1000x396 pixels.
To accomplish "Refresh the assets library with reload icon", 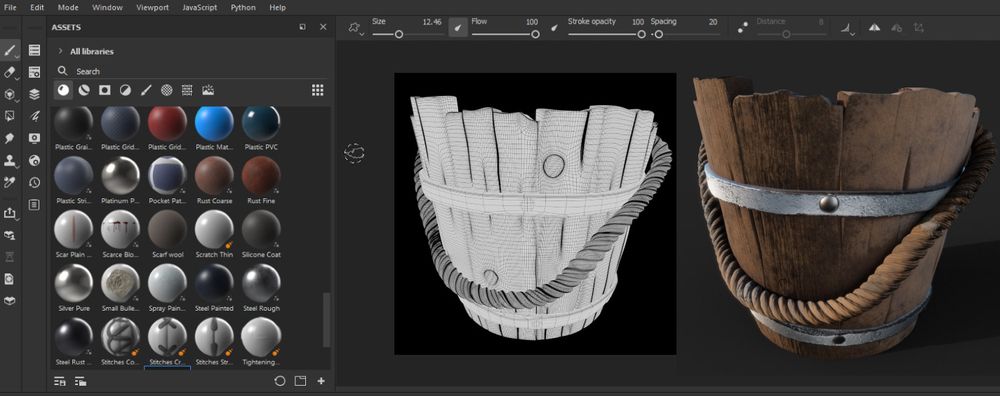I will click(280, 381).
